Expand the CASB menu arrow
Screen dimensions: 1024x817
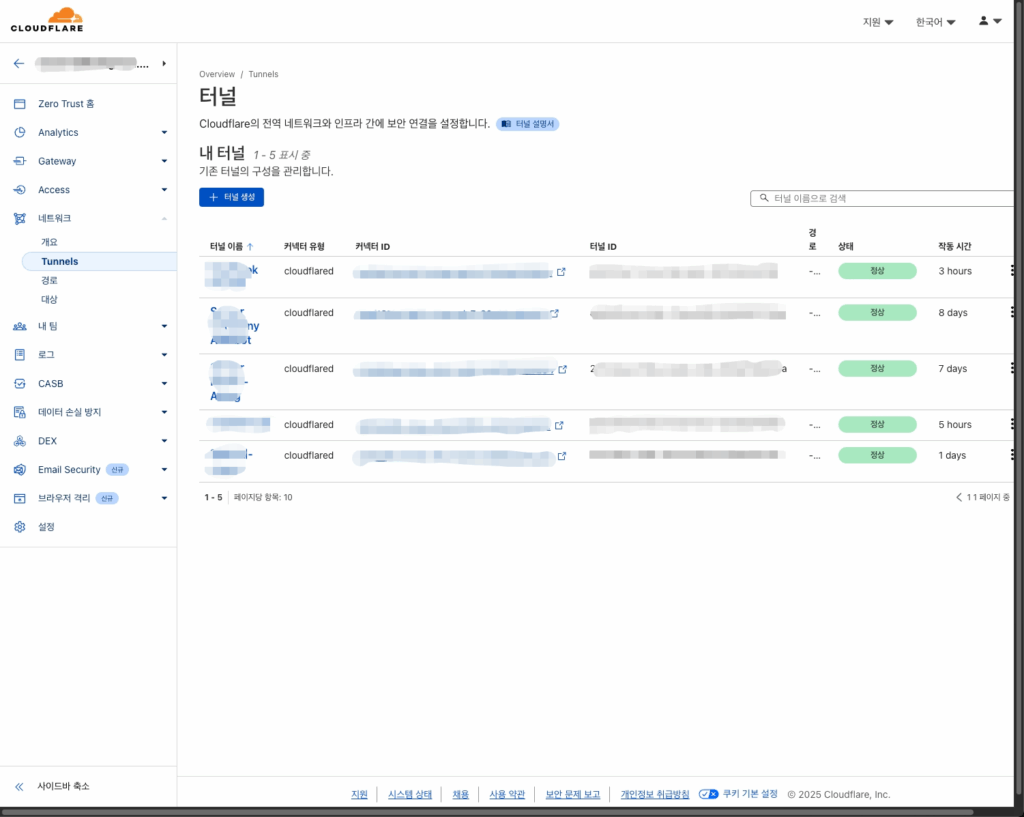pyautogui.click(x=165, y=383)
